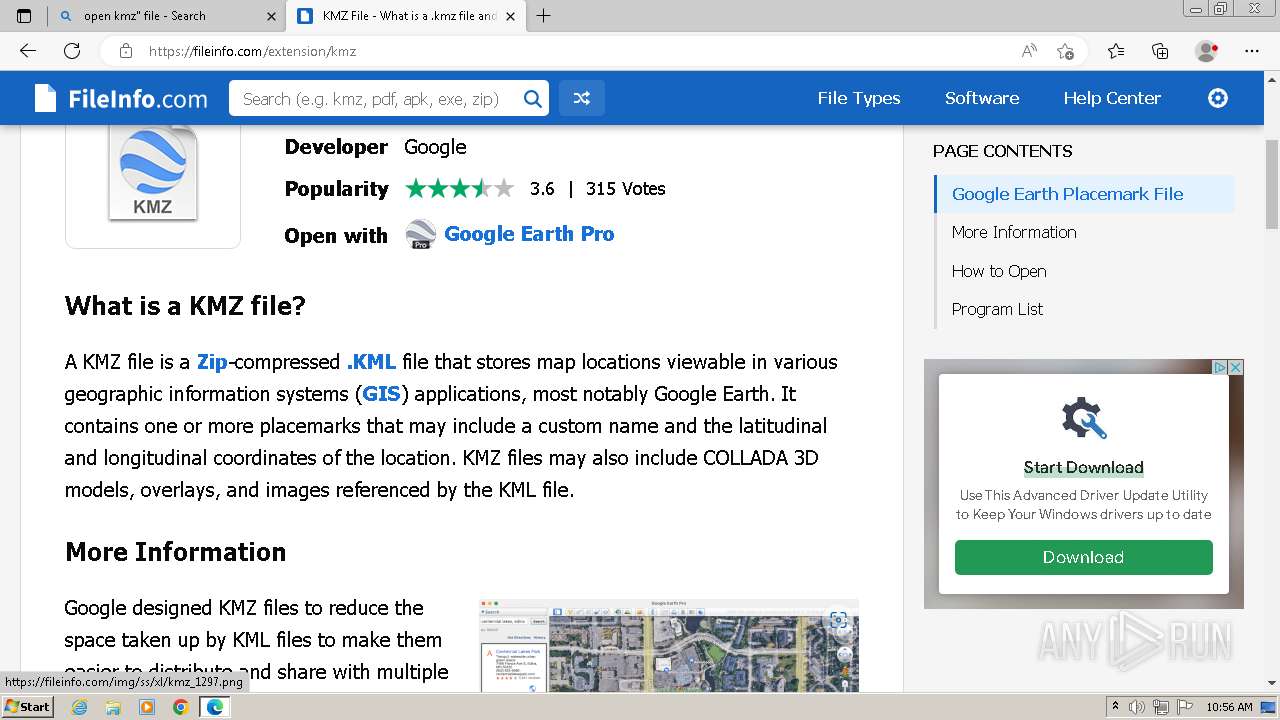Open the Edge tab actions menu icon
Screen dimensions: 1280x720
pos(24,16)
